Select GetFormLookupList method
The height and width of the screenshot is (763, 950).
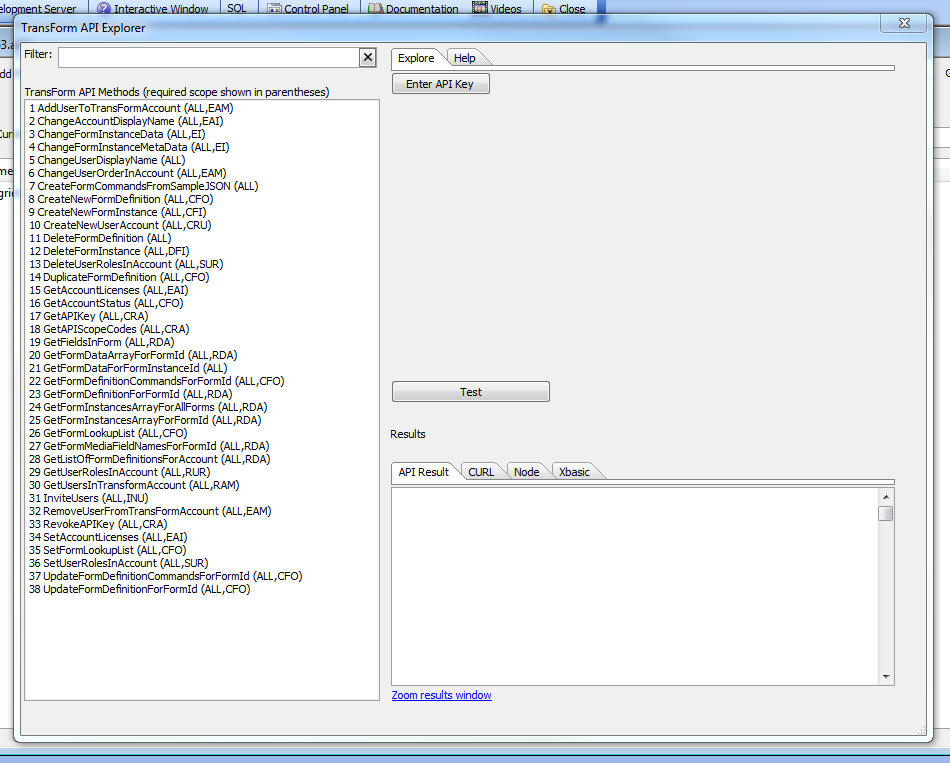click(108, 433)
